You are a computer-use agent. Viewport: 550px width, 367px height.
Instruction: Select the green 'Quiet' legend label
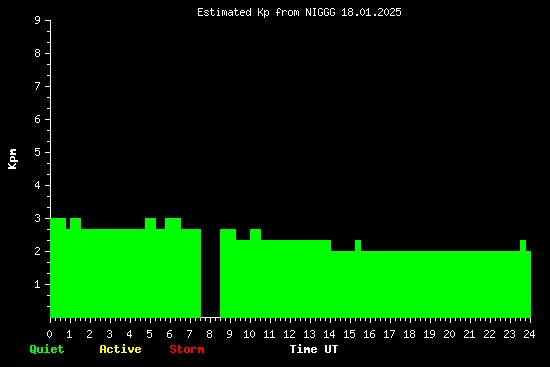pos(47,349)
